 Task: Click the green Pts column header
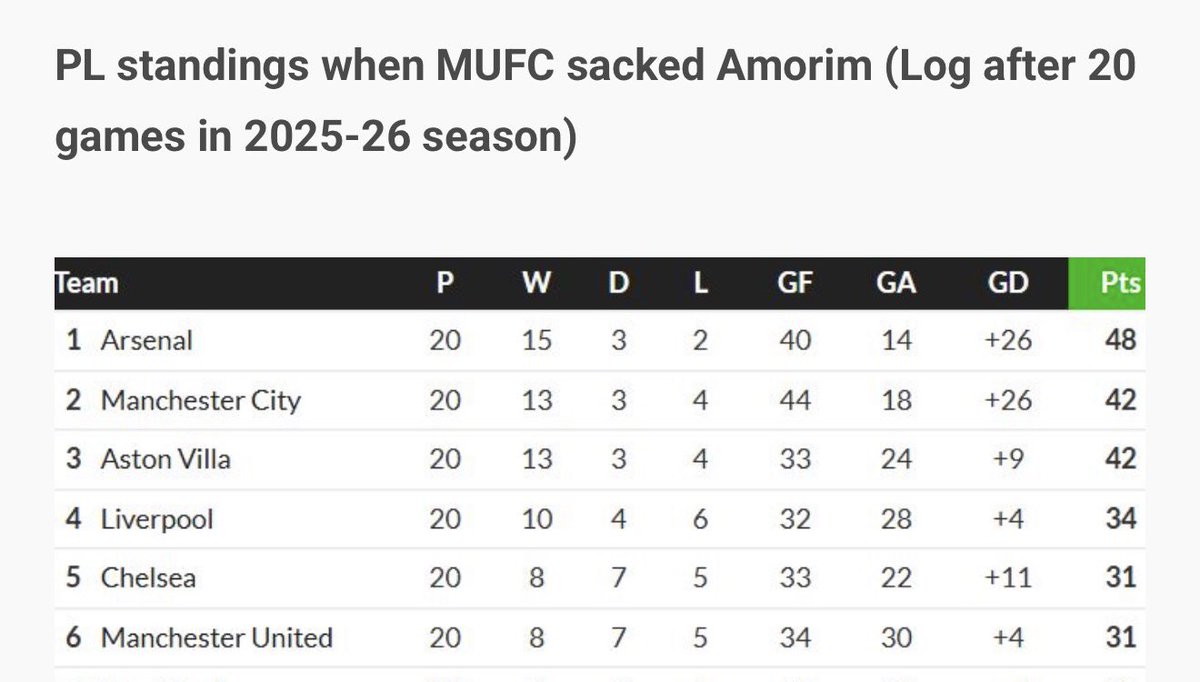tap(1107, 283)
